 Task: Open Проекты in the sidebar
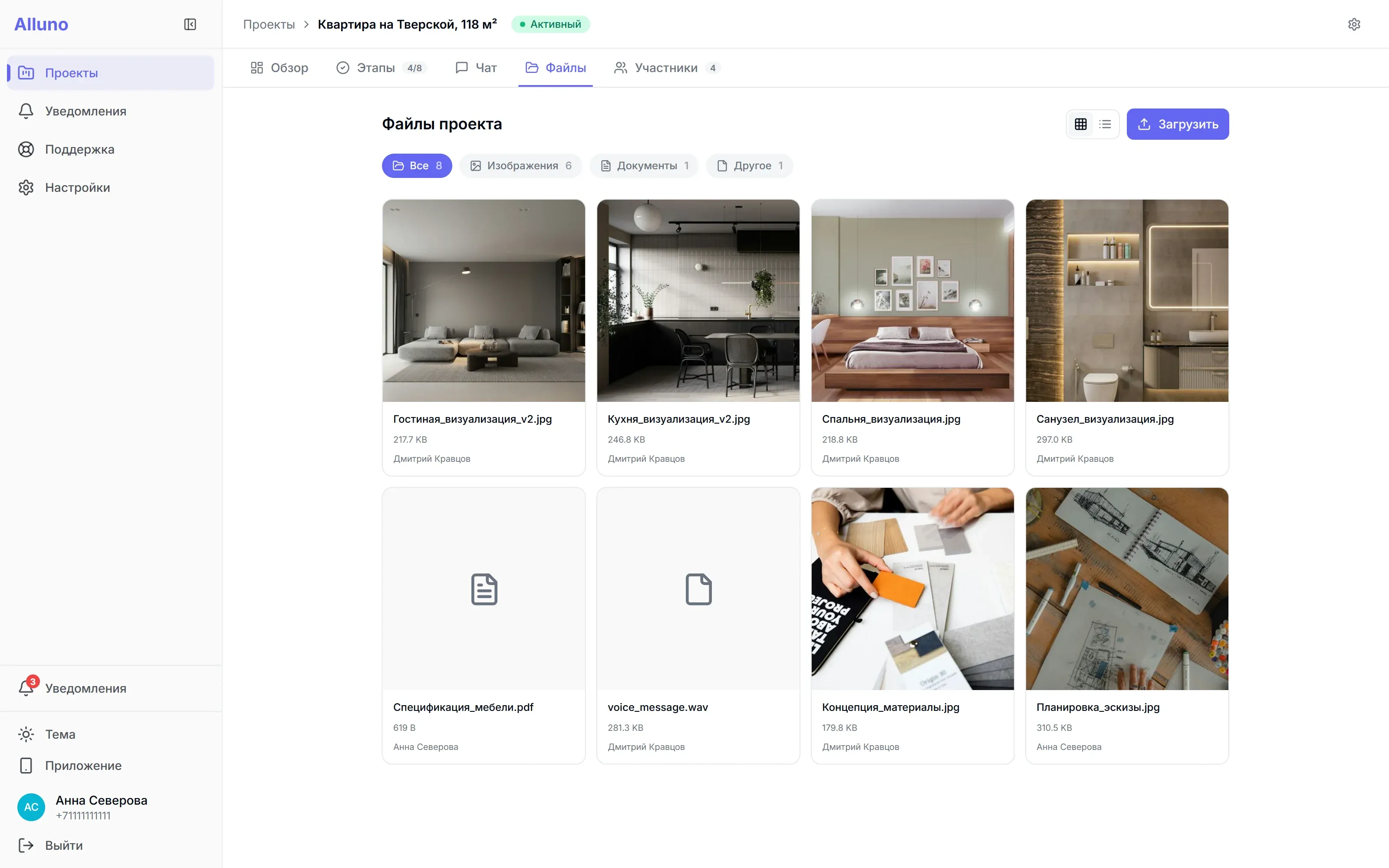[x=110, y=73]
